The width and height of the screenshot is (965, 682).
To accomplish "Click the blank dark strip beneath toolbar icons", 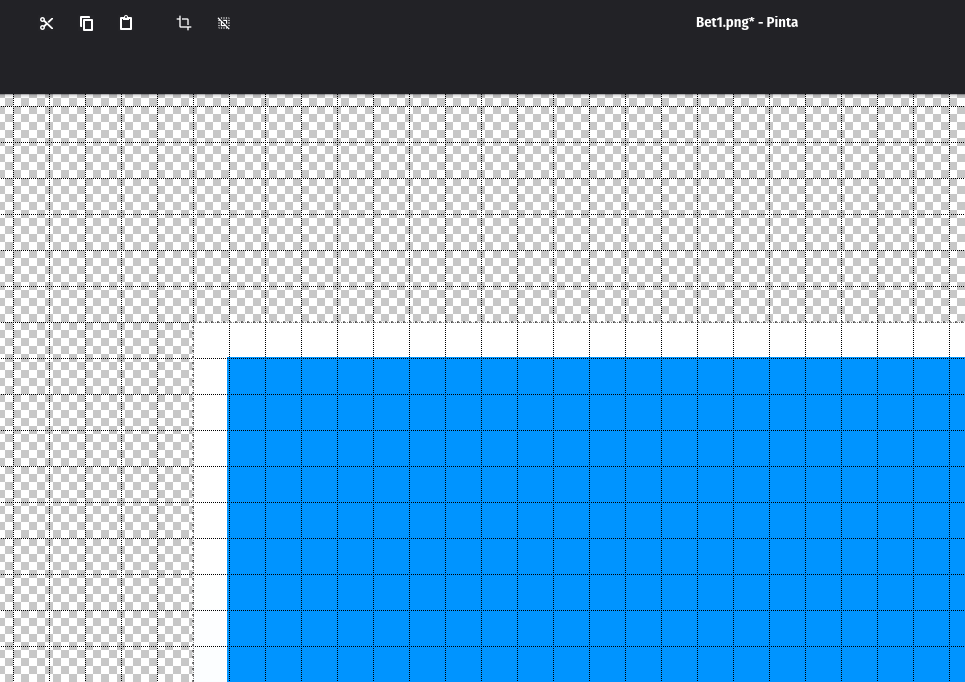I will [x=300, y=70].
